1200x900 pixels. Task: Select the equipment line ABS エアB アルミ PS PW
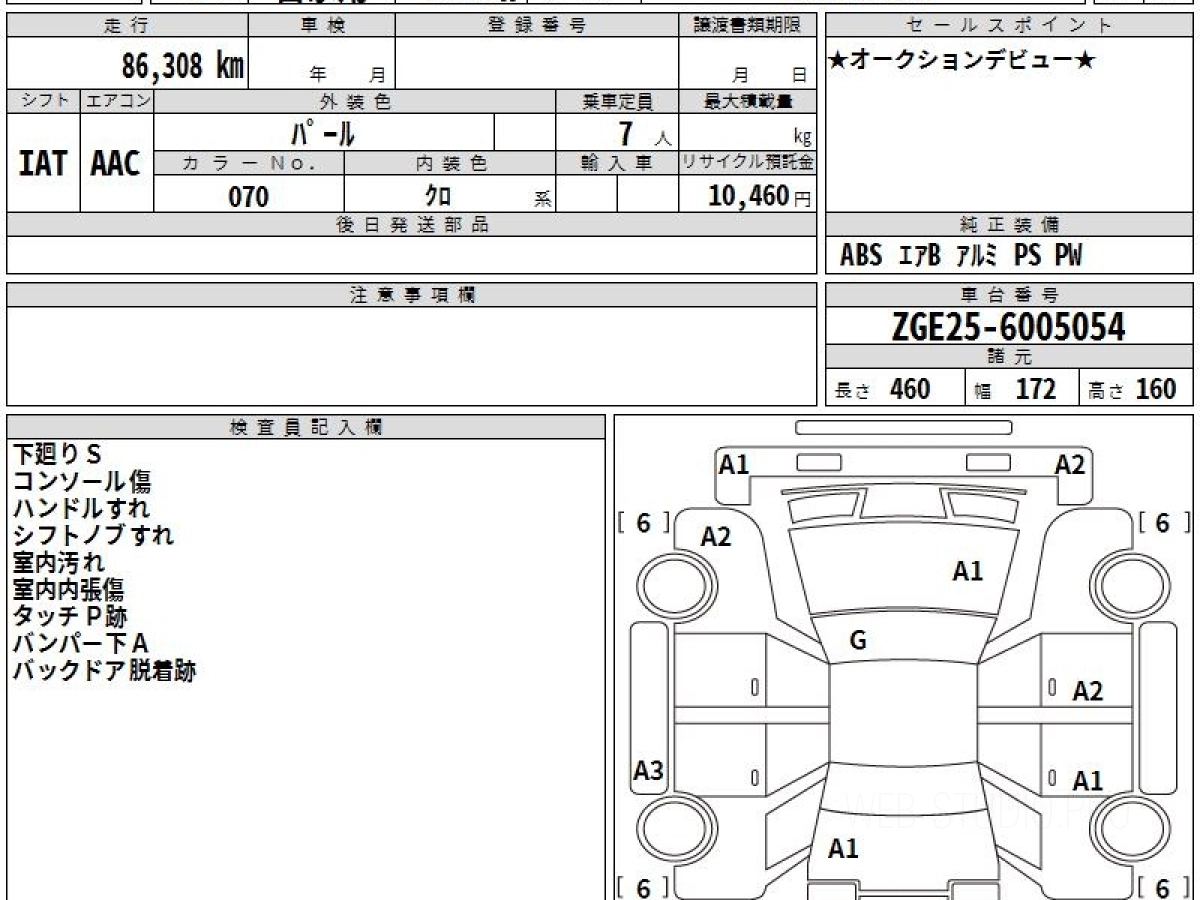tap(960, 256)
